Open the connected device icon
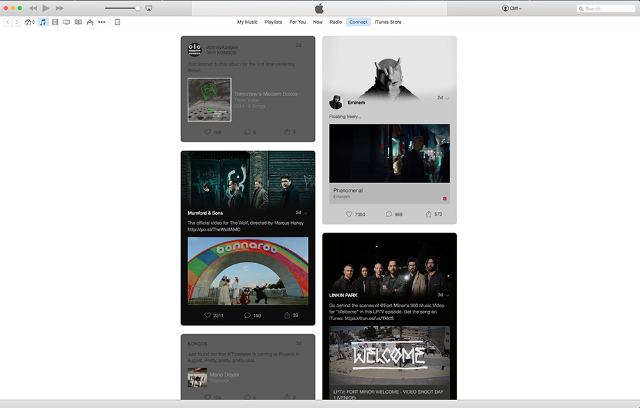640x408 pixels. coord(118,22)
